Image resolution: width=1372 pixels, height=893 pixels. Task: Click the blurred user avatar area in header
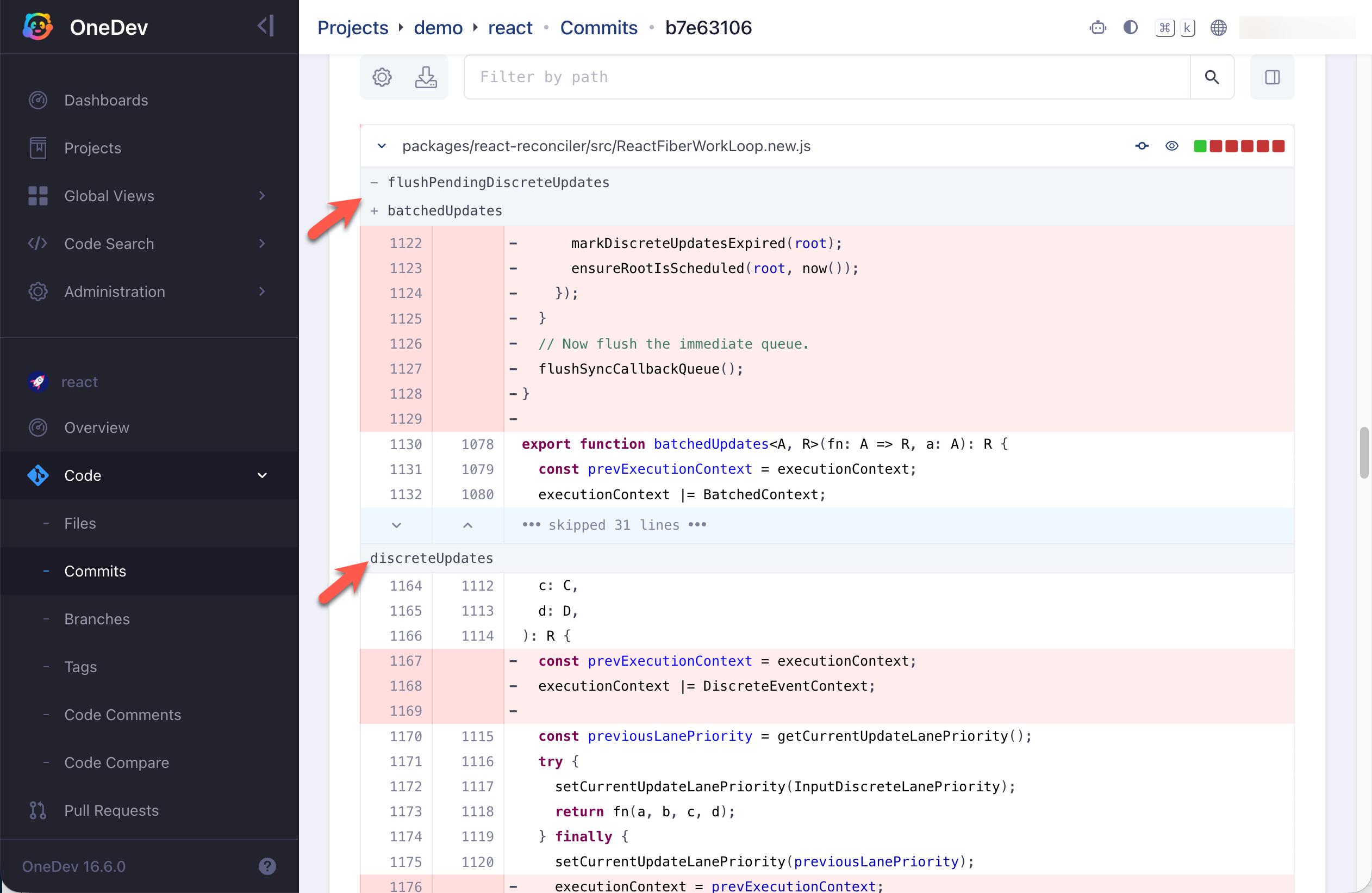(x=1297, y=27)
